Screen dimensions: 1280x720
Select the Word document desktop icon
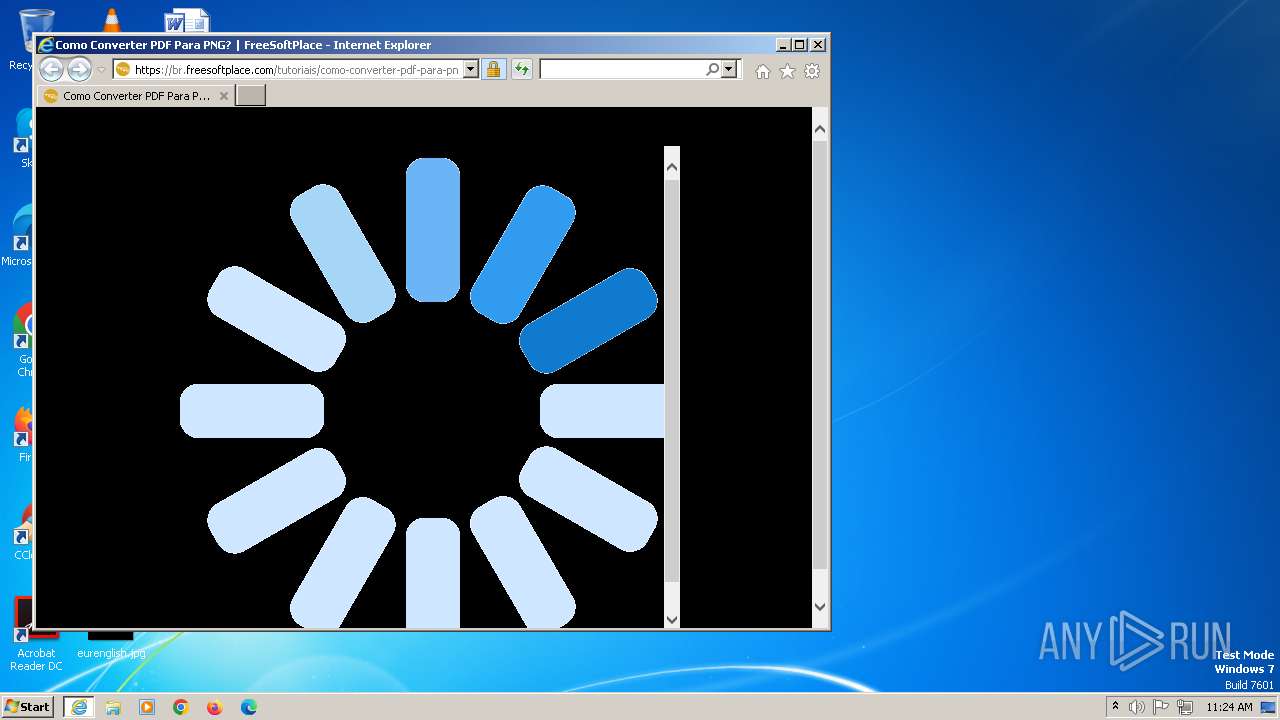(187, 20)
